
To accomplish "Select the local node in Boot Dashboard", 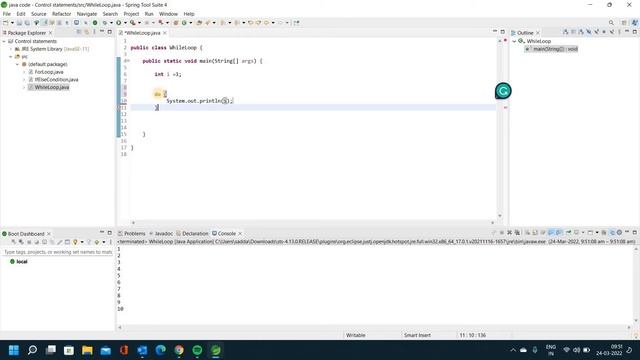I will [x=22, y=262].
